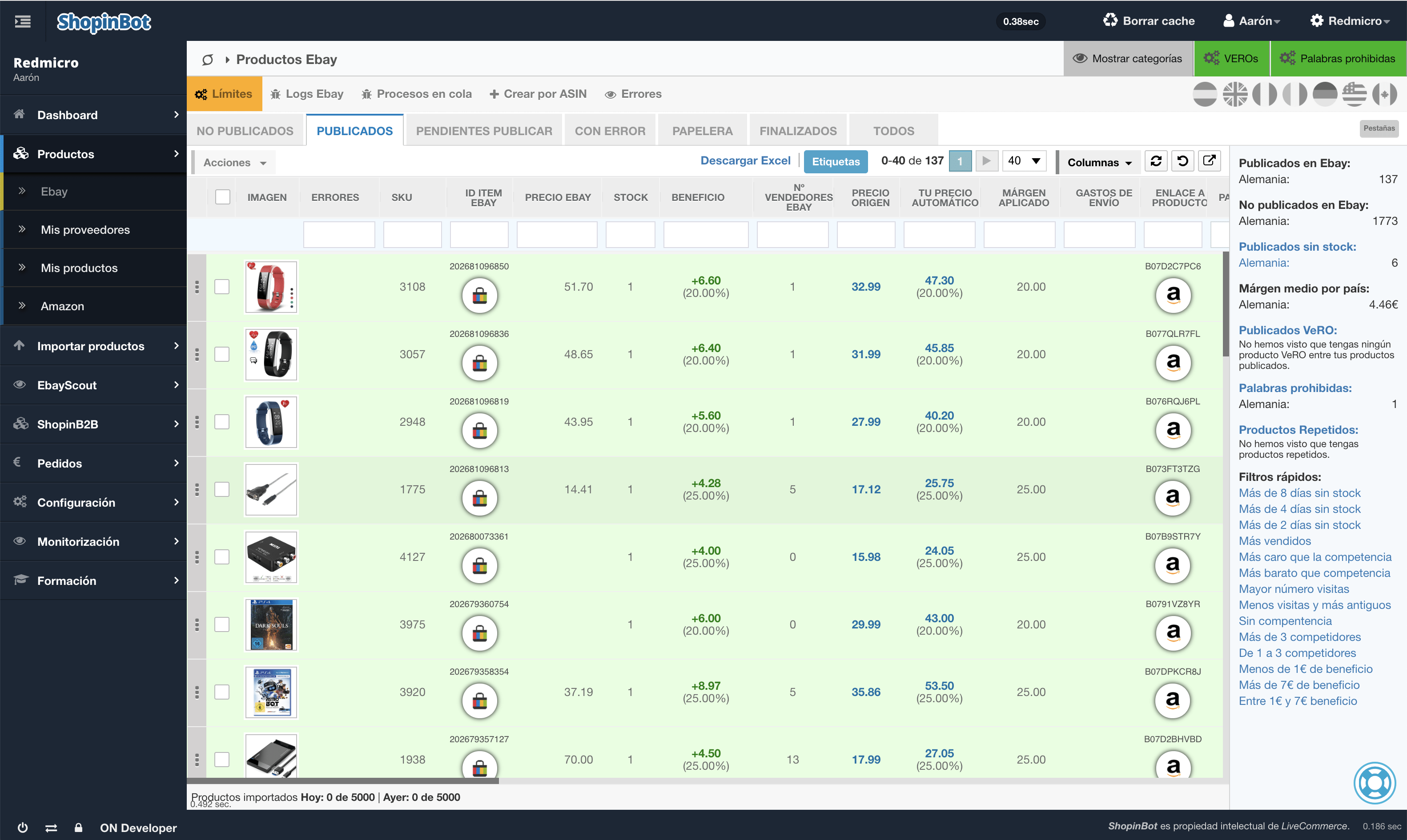
Task: Click the red smartwatch thumbnail for SKU 3108
Action: pyautogui.click(x=271, y=287)
